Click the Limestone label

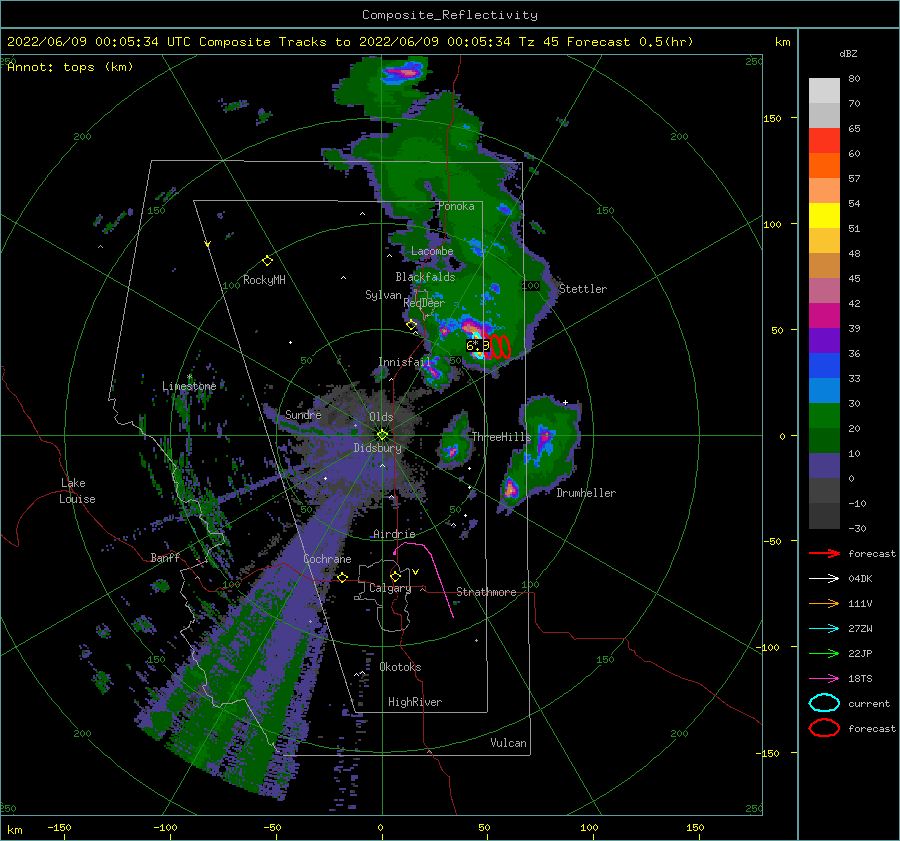(x=189, y=386)
